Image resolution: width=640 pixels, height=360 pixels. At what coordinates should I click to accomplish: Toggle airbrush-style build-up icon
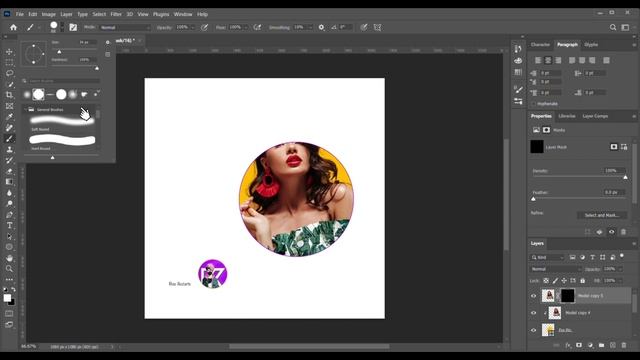(257, 27)
